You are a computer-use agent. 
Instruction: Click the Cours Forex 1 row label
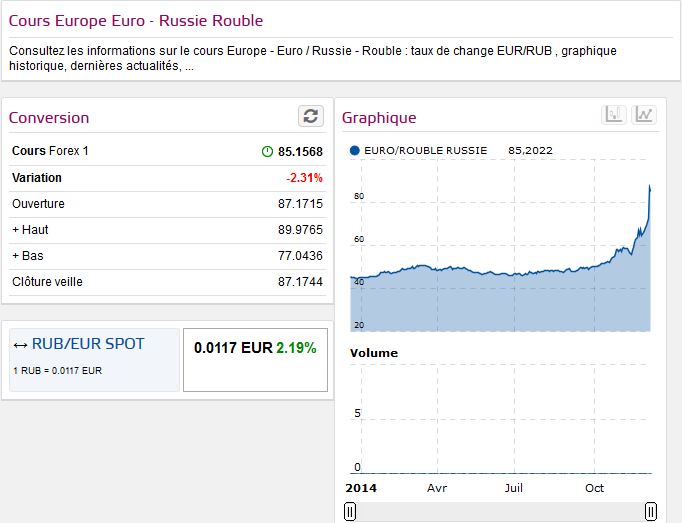50,152
